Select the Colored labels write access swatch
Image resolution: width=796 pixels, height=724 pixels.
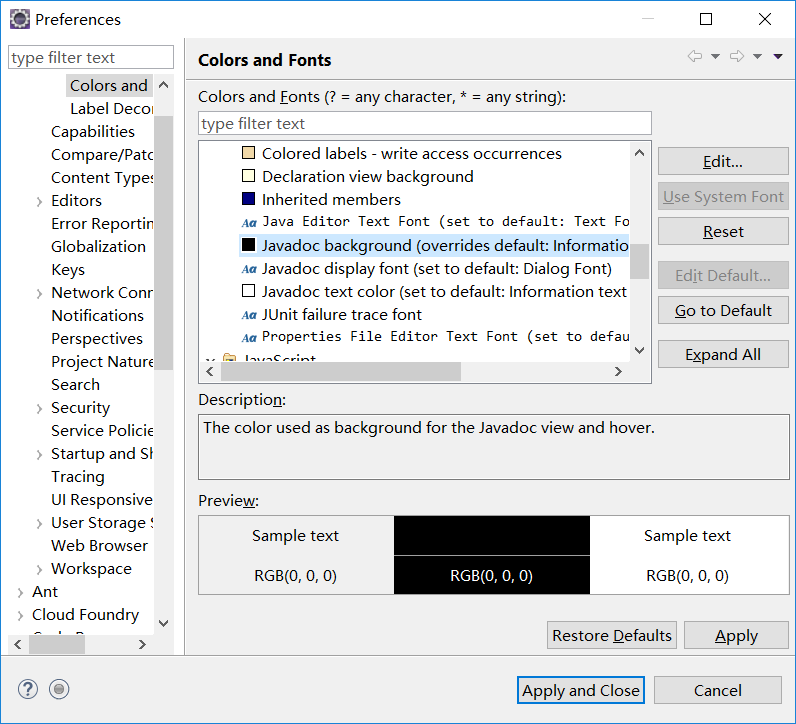click(248, 153)
